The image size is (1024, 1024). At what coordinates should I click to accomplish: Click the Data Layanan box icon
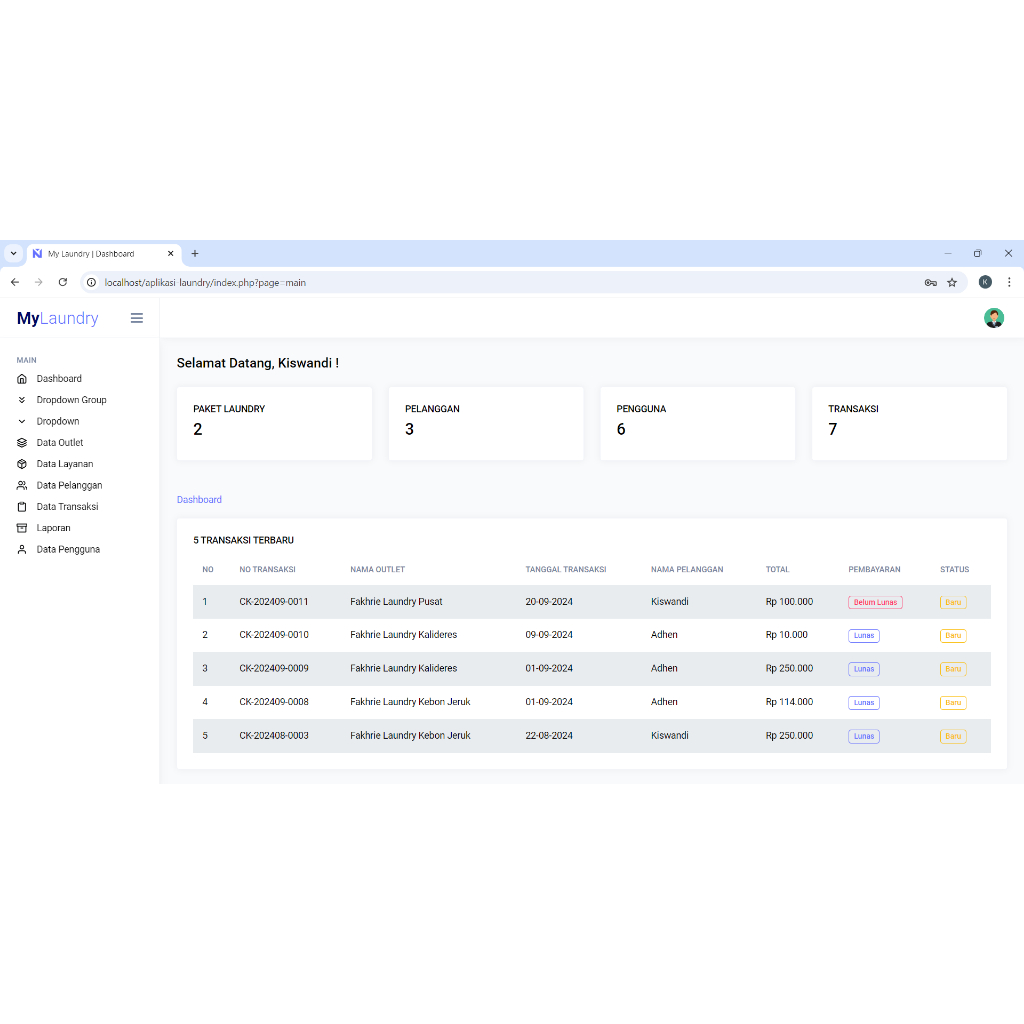(22, 464)
